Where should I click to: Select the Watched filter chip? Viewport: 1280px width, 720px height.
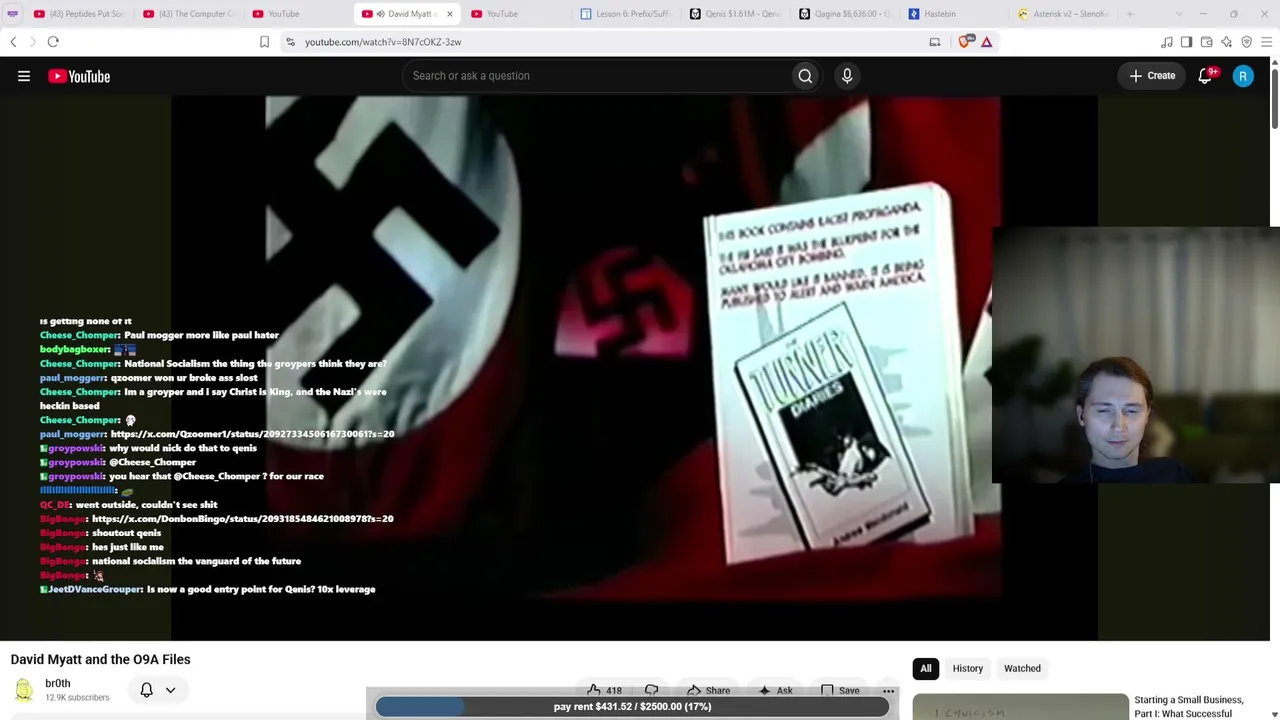[x=1022, y=668]
